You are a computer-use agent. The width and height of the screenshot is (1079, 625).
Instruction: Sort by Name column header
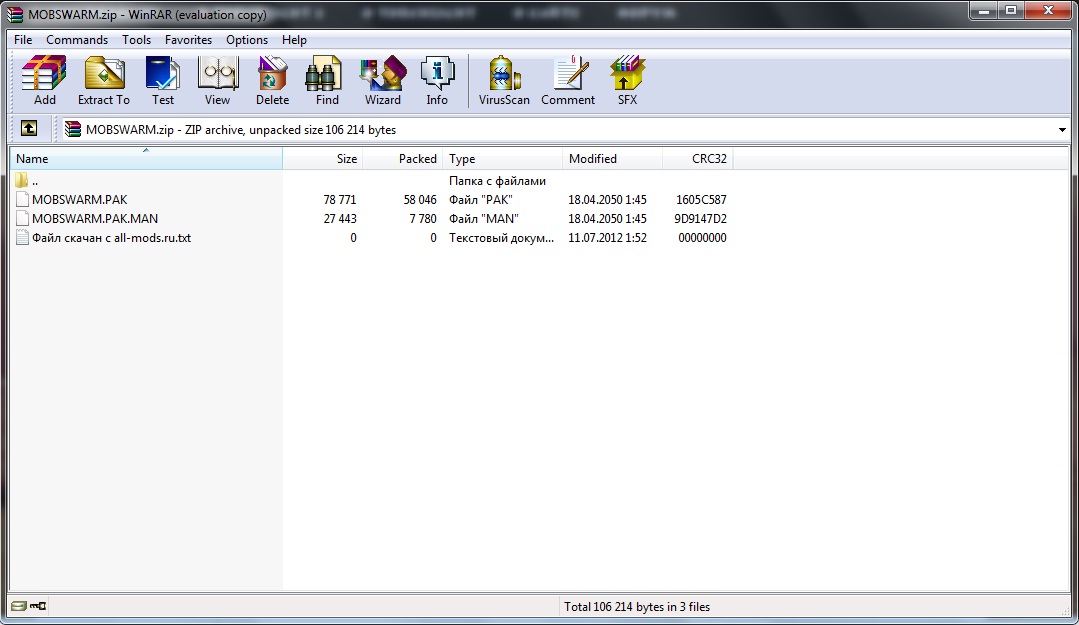tap(146, 159)
